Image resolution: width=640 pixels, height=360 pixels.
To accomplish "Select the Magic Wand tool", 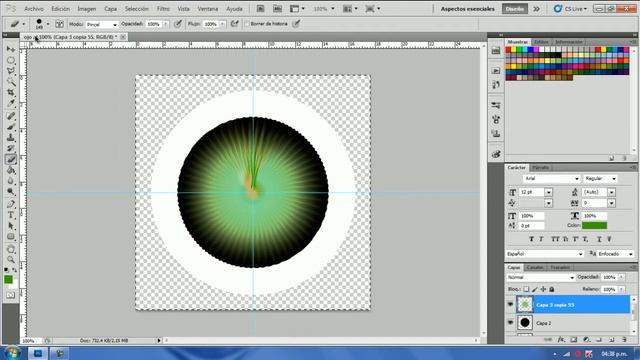I will 11,82.
